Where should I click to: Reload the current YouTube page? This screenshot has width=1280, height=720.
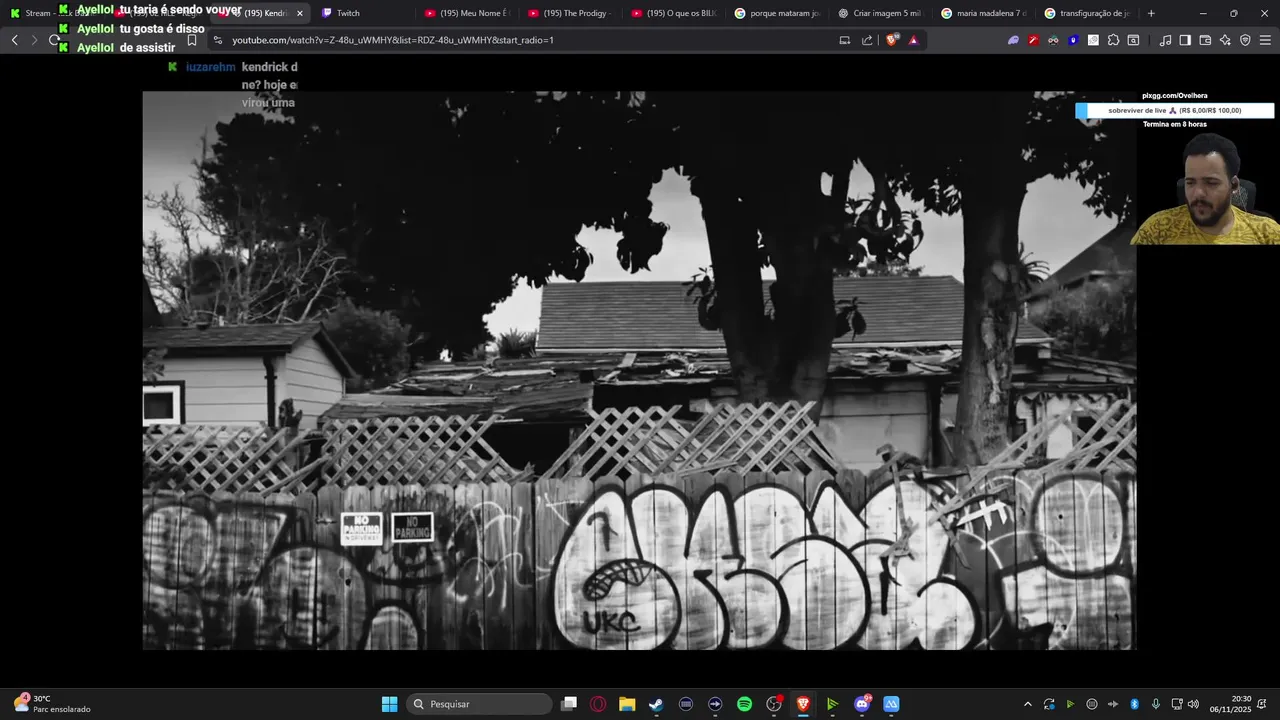point(54,40)
